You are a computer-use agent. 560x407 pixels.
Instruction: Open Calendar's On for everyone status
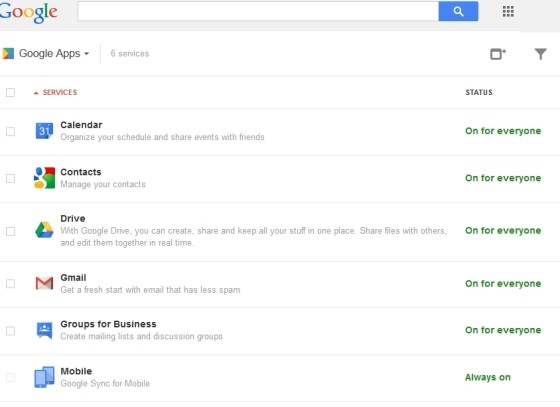click(503, 131)
